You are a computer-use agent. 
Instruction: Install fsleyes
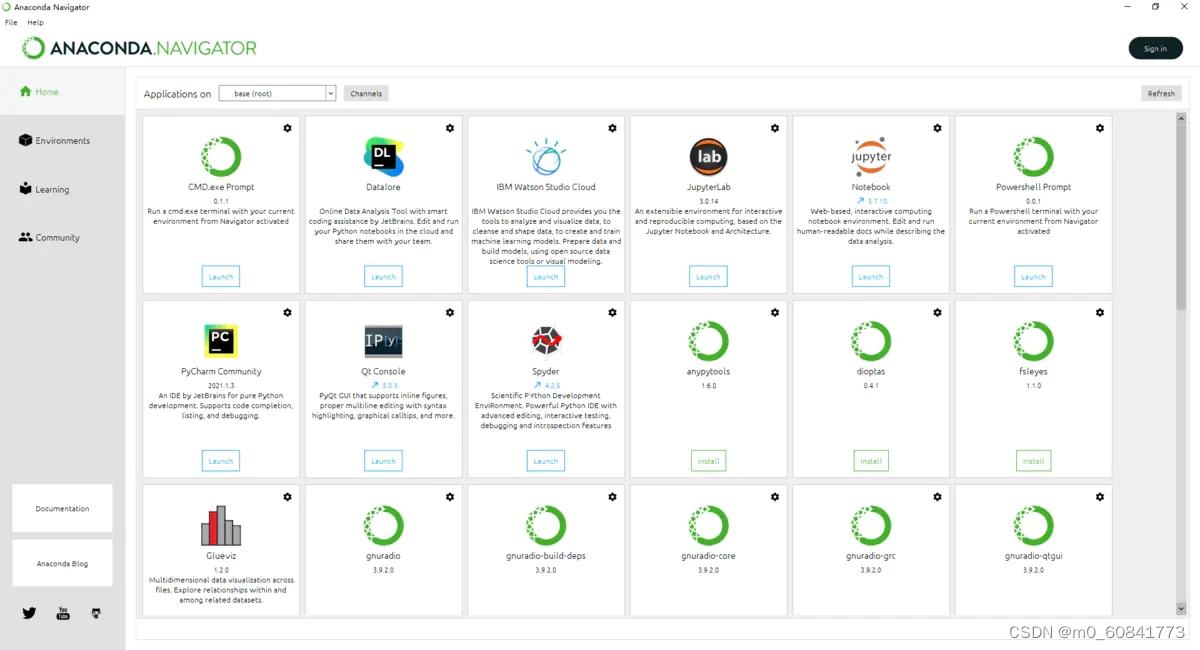tap(1034, 461)
